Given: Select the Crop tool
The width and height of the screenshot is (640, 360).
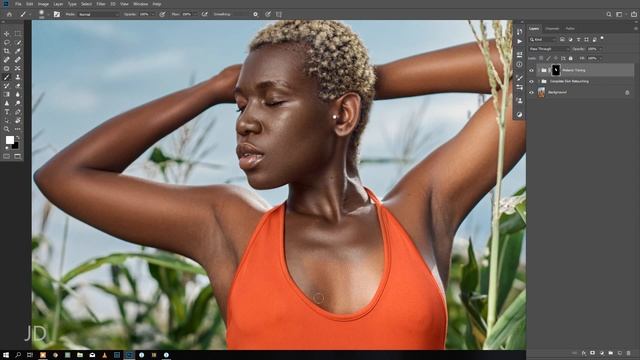Looking at the screenshot, I should tap(7, 51).
